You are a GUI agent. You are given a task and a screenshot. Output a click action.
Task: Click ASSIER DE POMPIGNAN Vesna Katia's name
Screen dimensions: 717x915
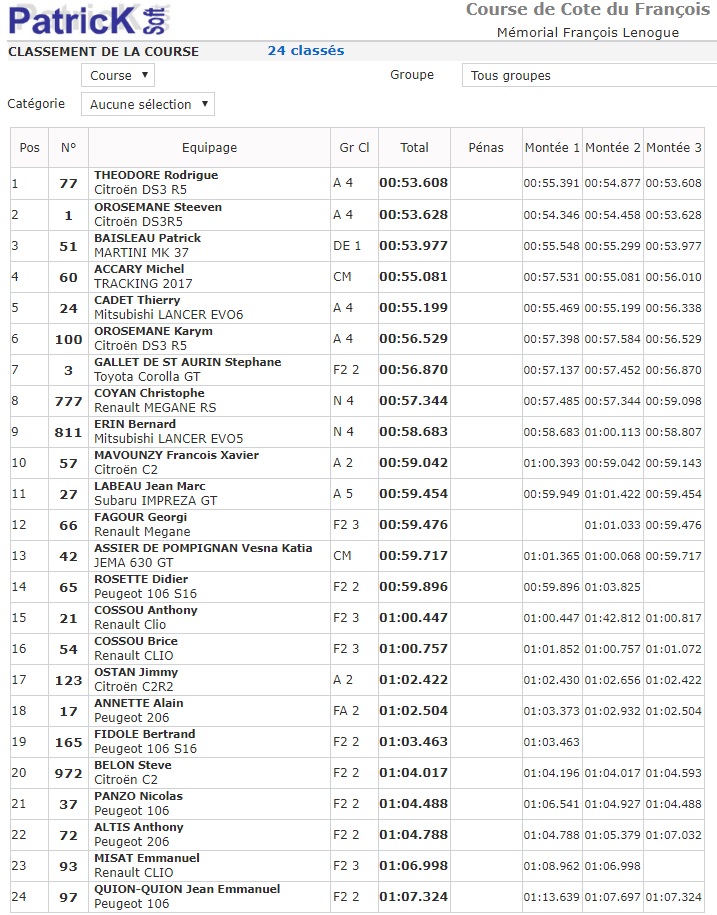[203, 548]
